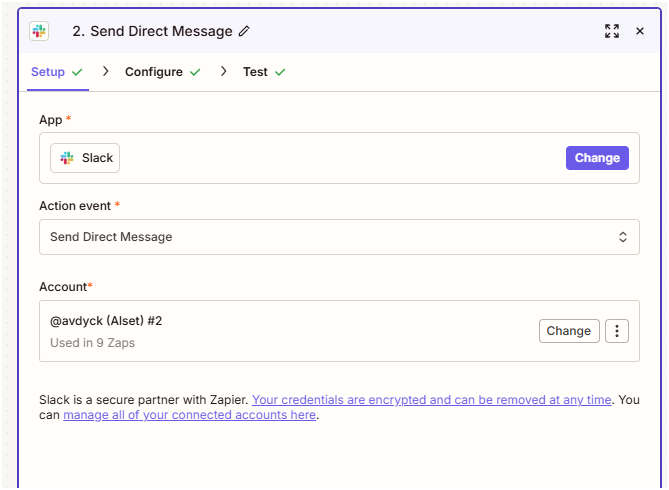
Task: Click green checkmark beside Test
Action: (280, 72)
